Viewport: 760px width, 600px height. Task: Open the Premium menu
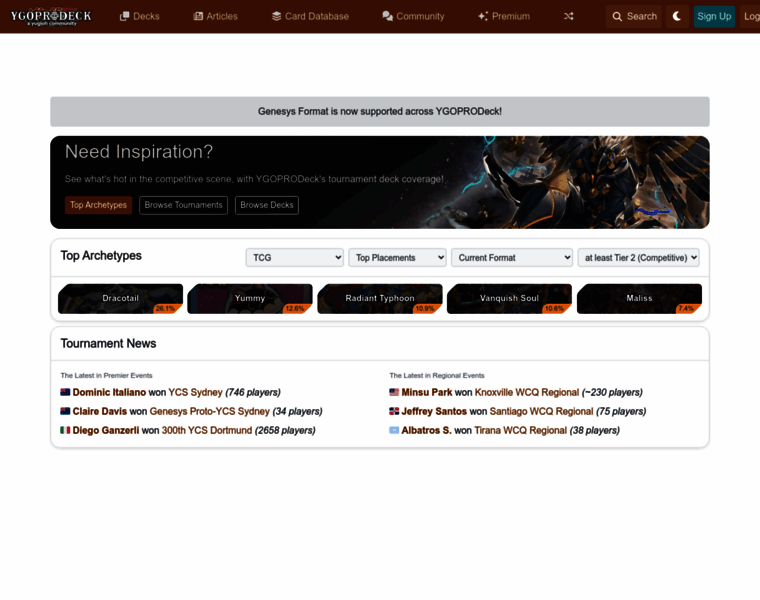pyautogui.click(x=504, y=16)
